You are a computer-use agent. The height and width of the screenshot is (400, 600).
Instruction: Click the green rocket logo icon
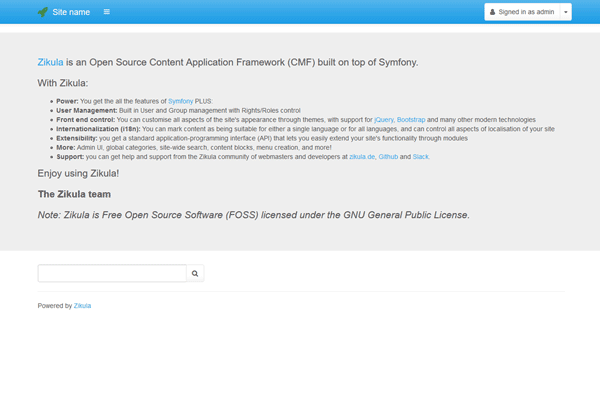click(42, 12)
